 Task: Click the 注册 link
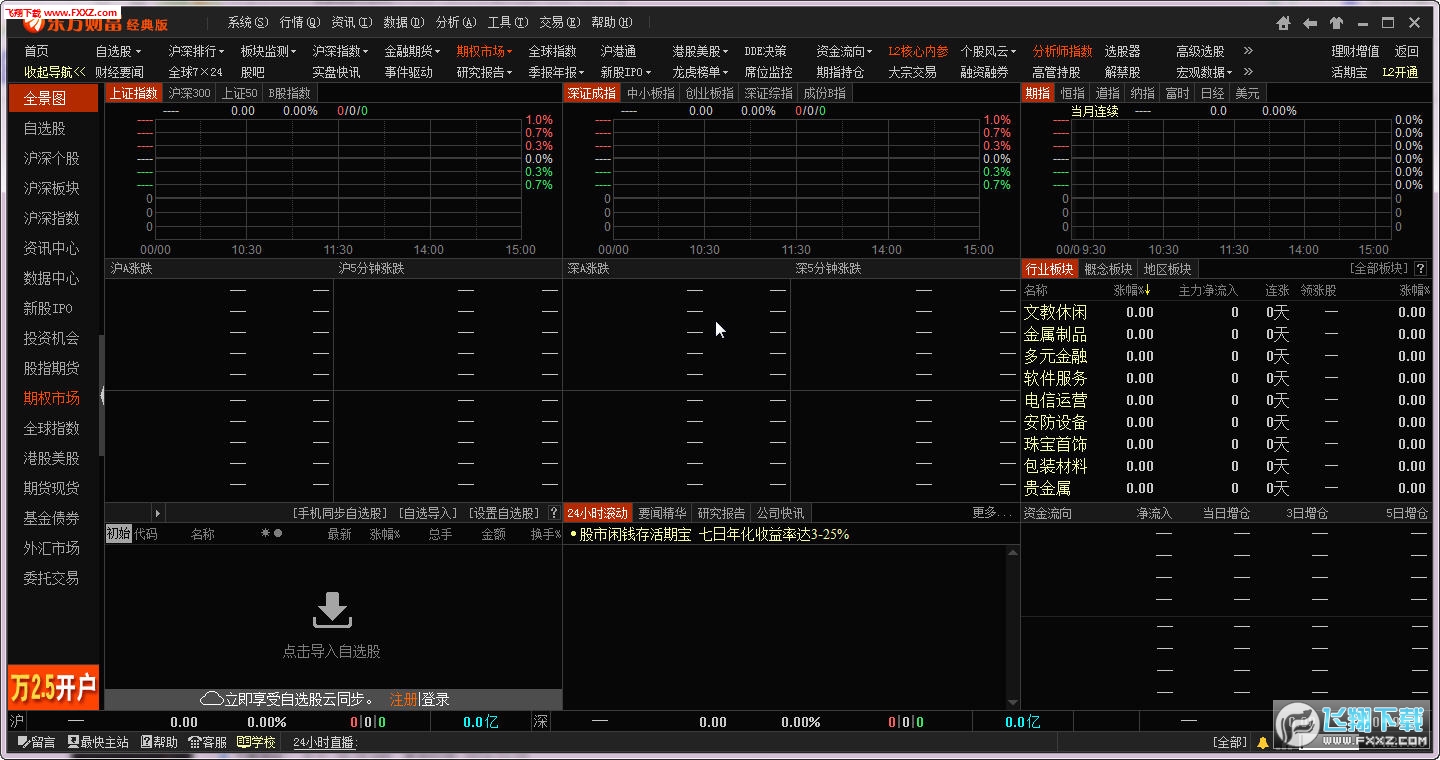[x=404, y=699]
